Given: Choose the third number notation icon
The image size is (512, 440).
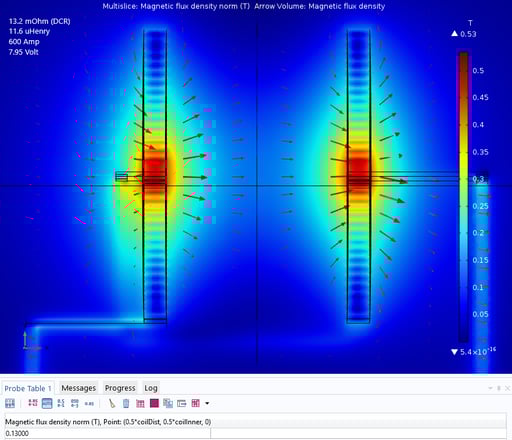Looking at the screenshot, I should point(61,403).
